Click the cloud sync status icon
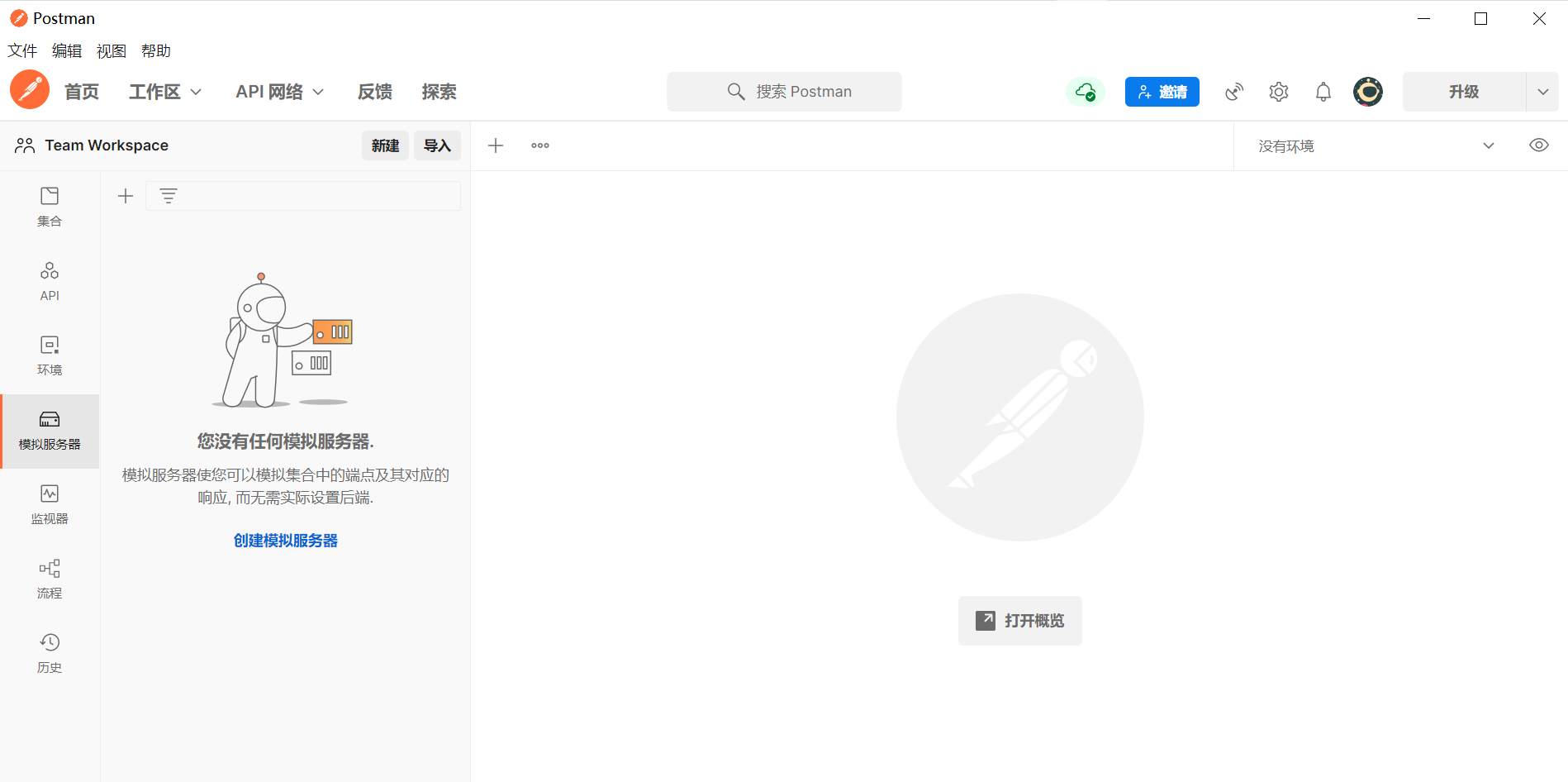 click(x=1086, y=92)
